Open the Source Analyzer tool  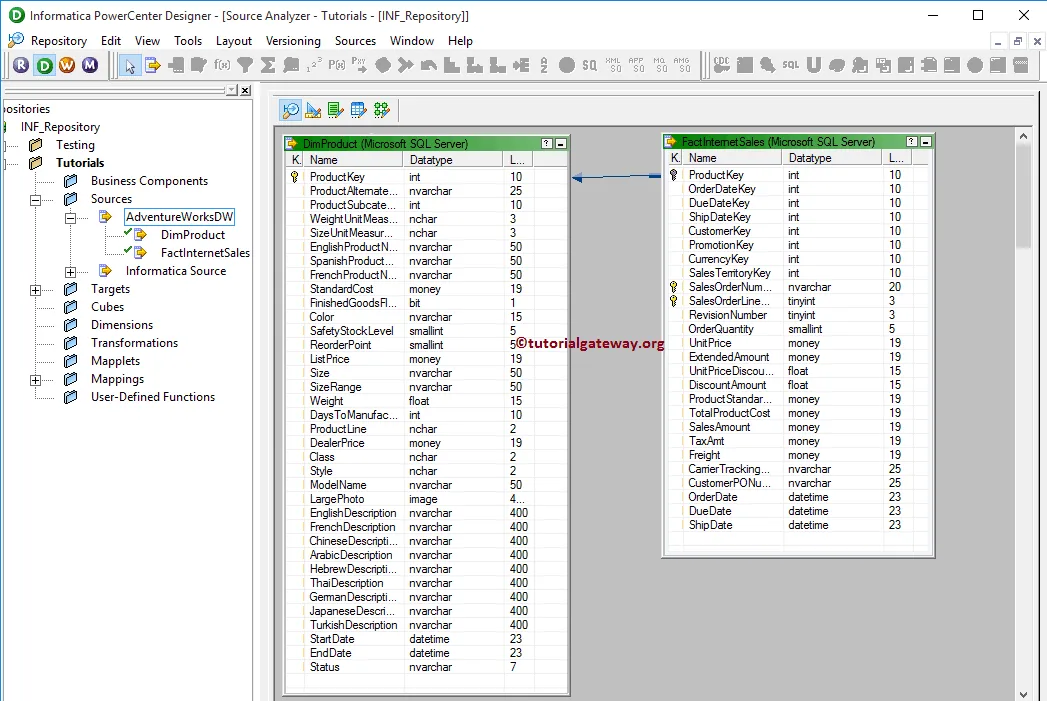point(291,110)
